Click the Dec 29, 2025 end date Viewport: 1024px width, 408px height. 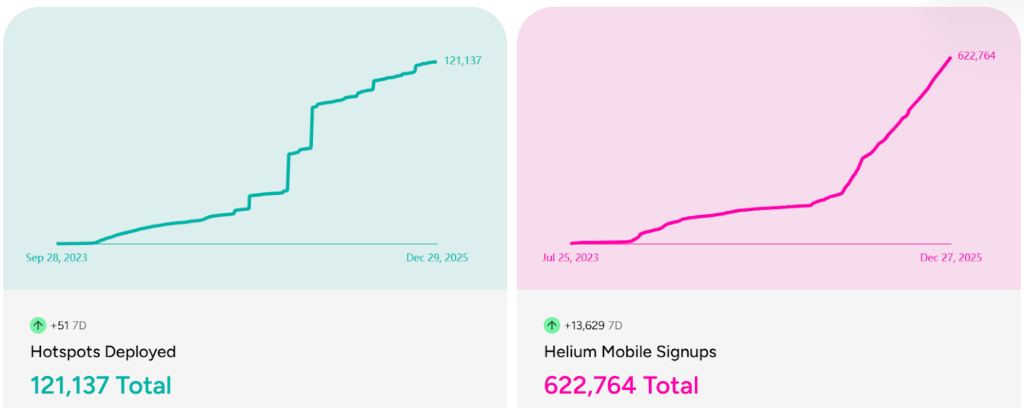[437, 257]
